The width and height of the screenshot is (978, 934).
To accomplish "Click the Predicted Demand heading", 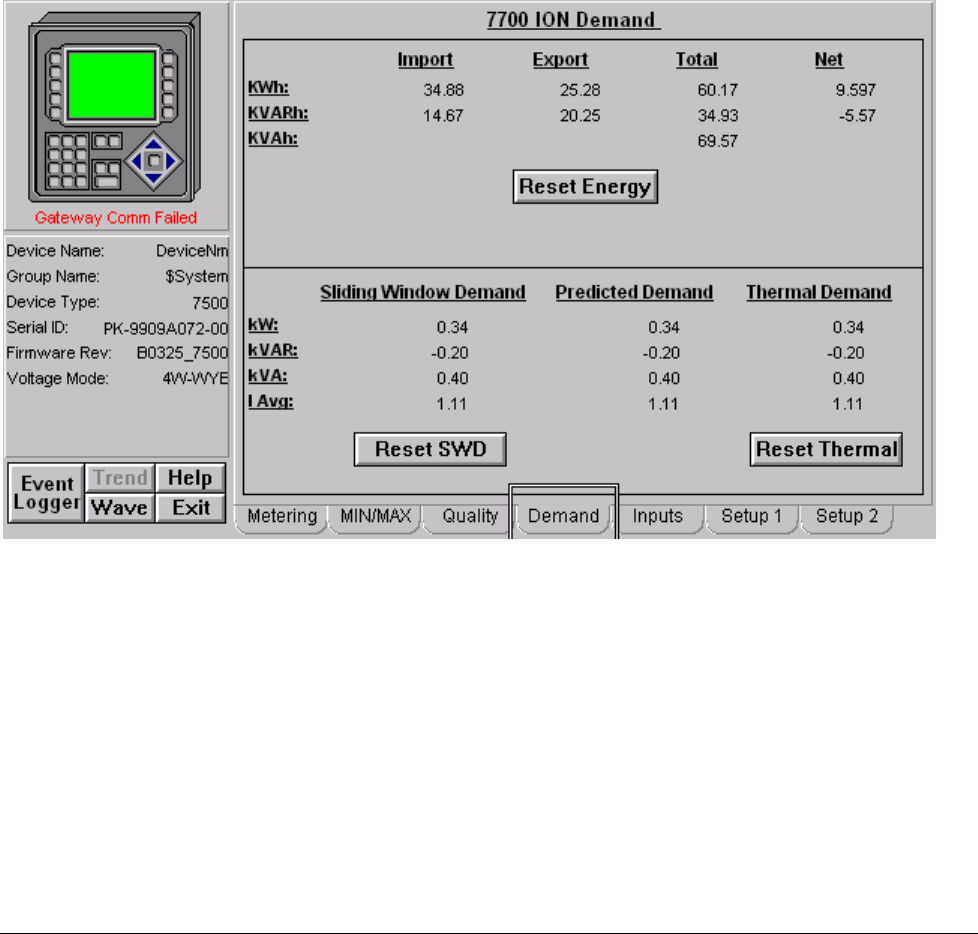I will [634, 292].
